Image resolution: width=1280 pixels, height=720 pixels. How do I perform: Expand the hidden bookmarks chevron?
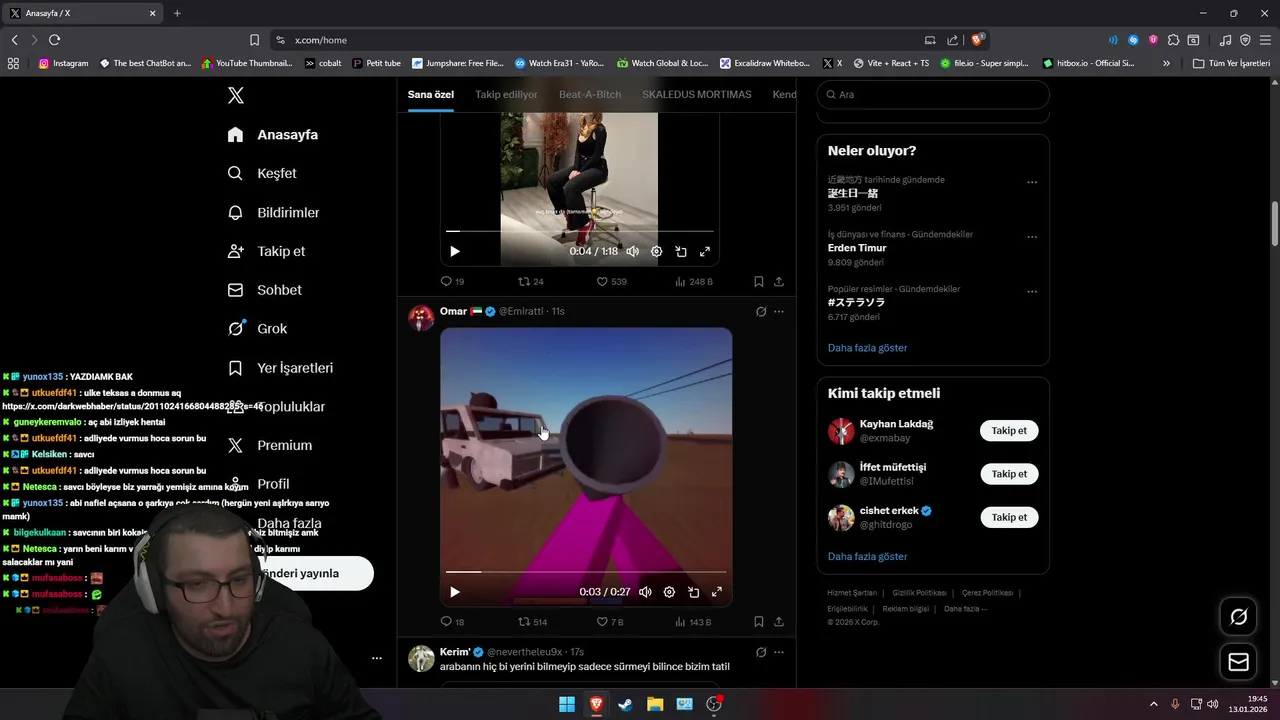pos(1166,63)
